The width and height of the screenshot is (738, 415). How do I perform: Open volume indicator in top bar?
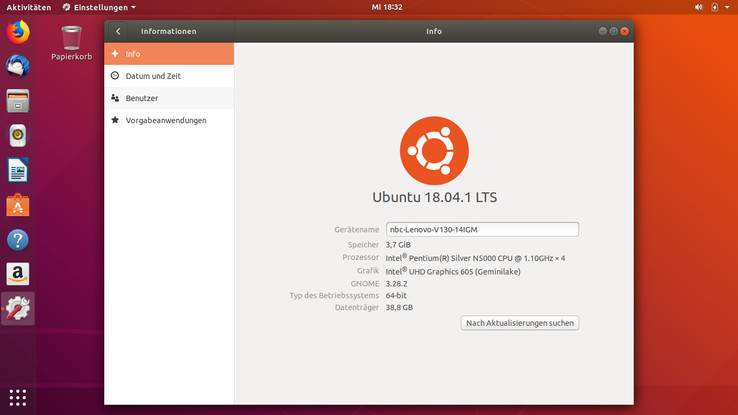[698, 7]
